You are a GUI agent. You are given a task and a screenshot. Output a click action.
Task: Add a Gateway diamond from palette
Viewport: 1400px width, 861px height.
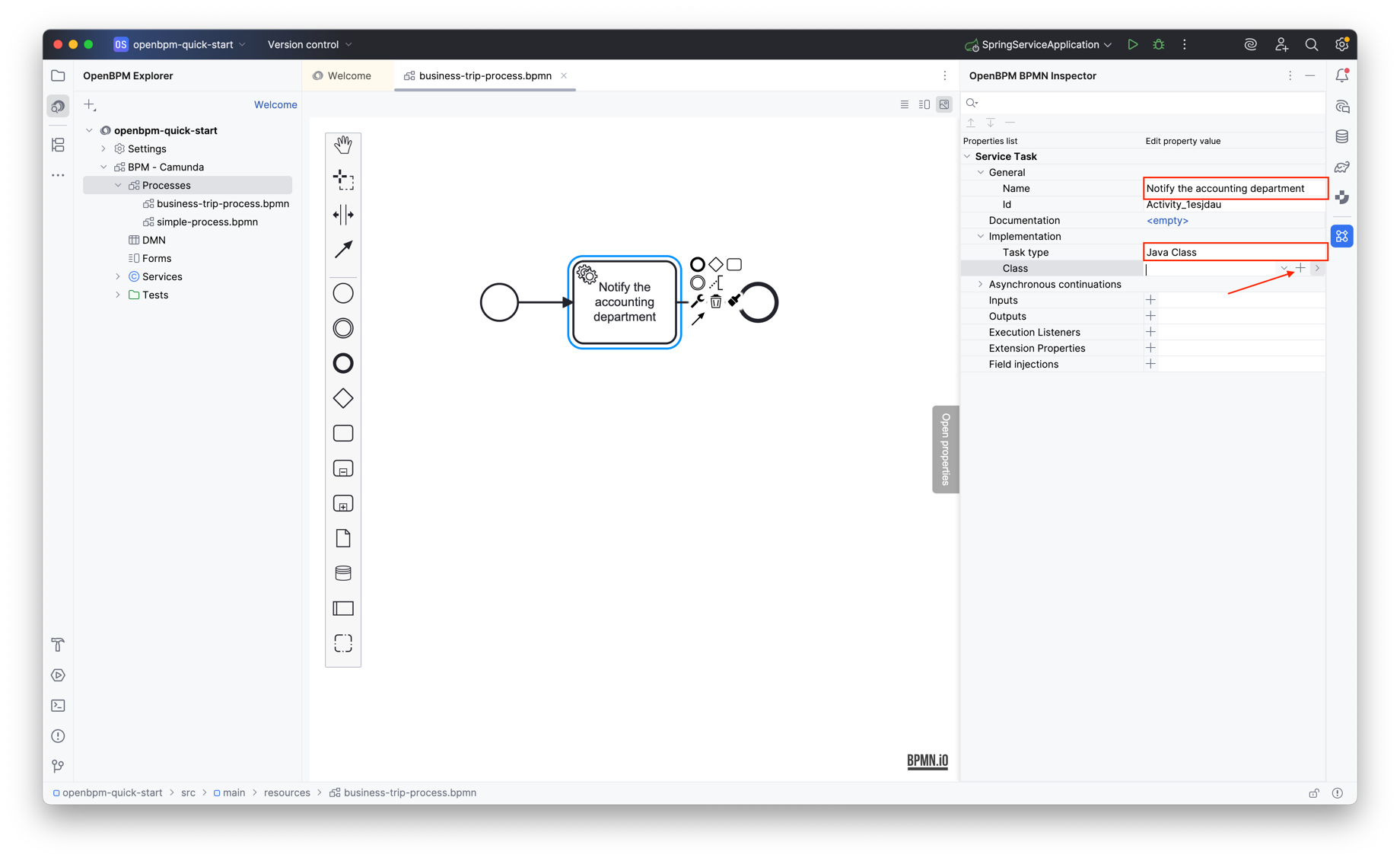343,398
